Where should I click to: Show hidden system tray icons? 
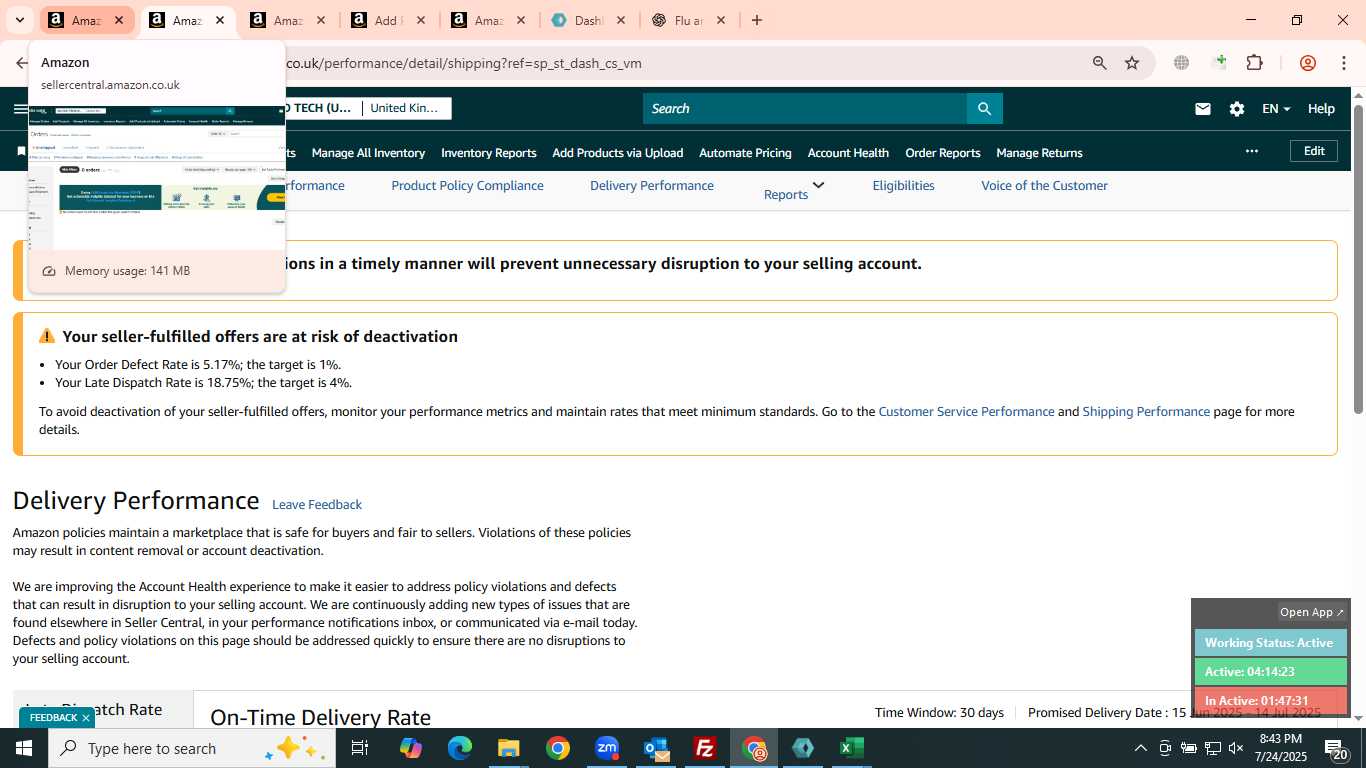coord(1140,748)
